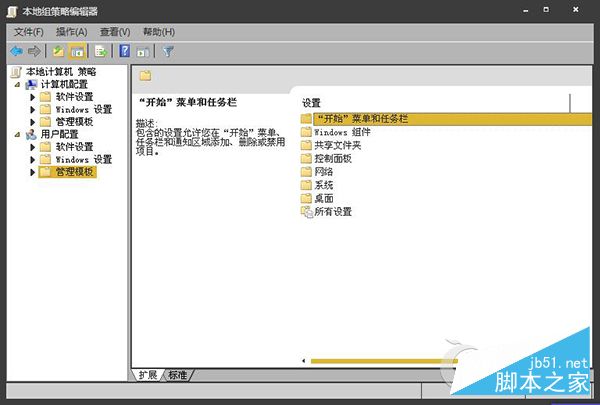This screenshot has width=600, height=405.
Task: Click the left arrow of horizontal scrollbar
Action: [304, 361]
